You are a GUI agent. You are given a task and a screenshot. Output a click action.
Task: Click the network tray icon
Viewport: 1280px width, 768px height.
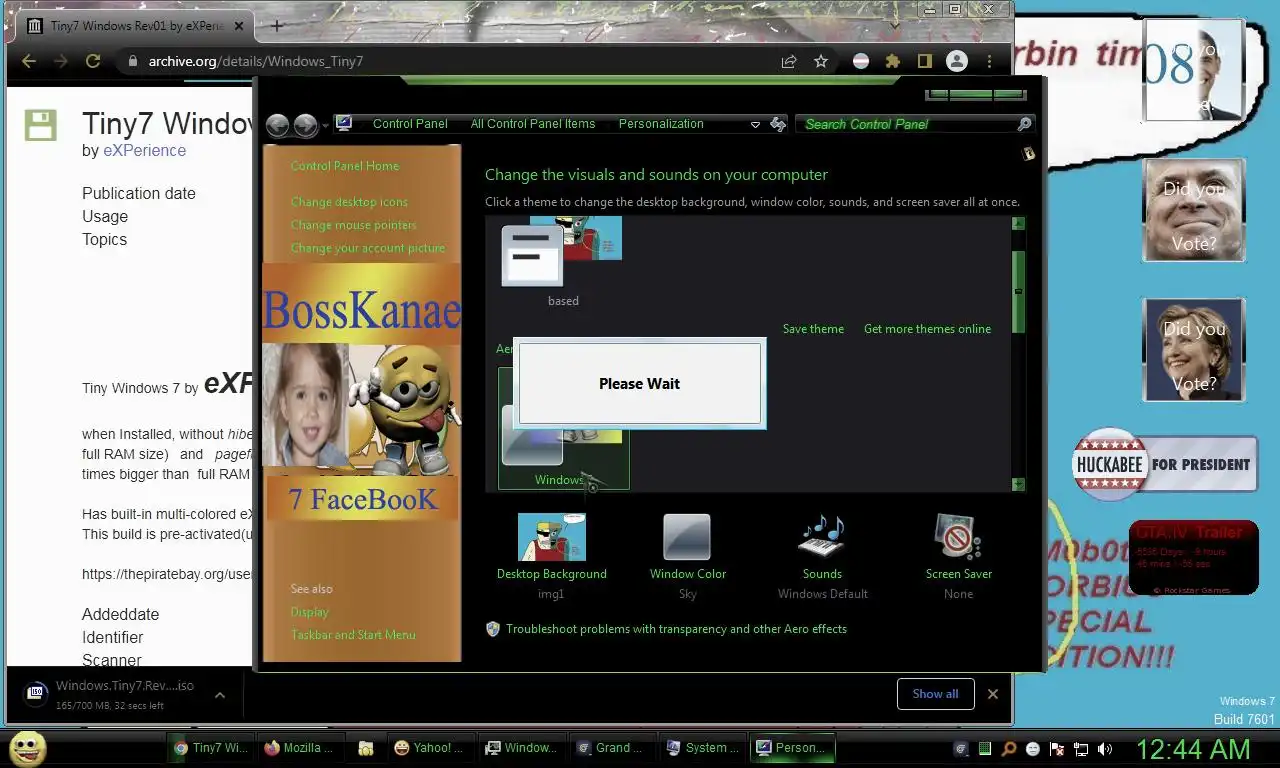click(x=1081, y=748)
